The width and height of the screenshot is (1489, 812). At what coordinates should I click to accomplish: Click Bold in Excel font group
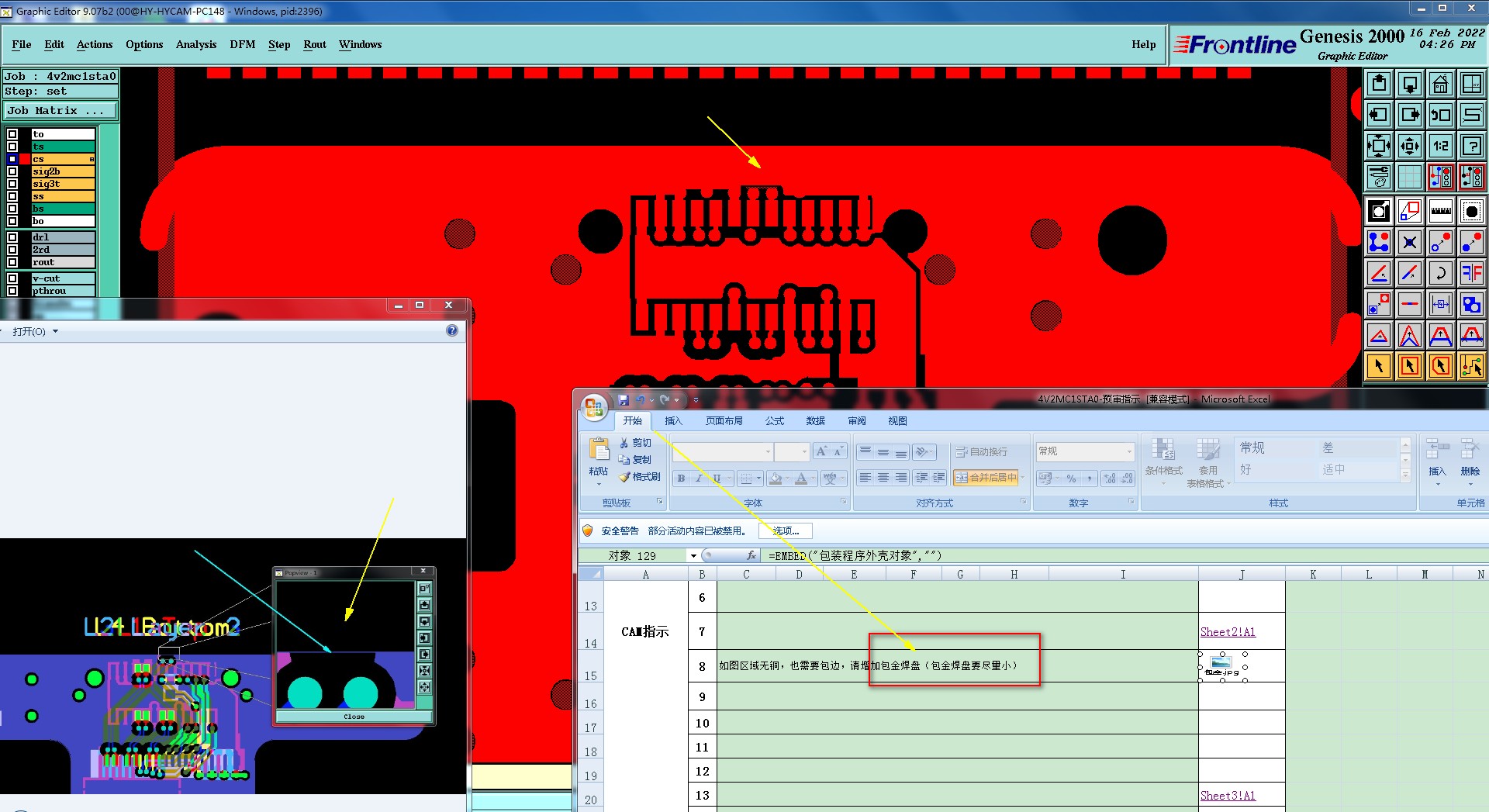(x=681, y=479)
